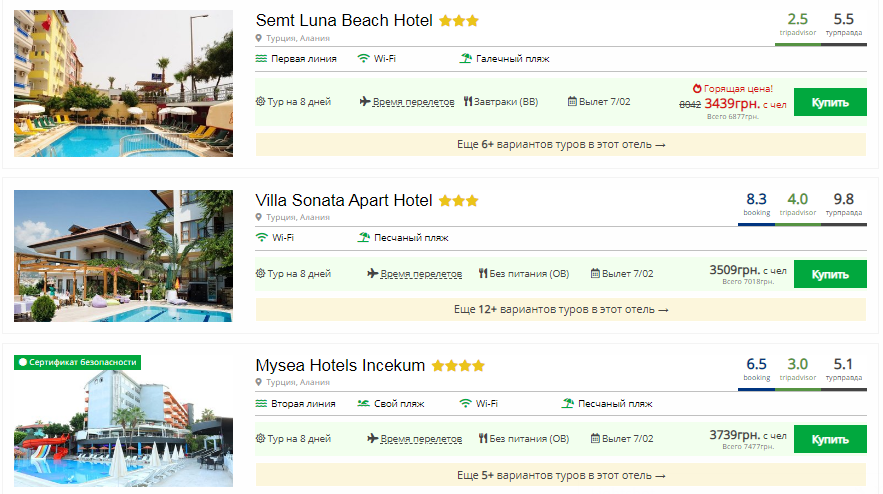View flight times for Mysea Hotels tour

[421, 438]
